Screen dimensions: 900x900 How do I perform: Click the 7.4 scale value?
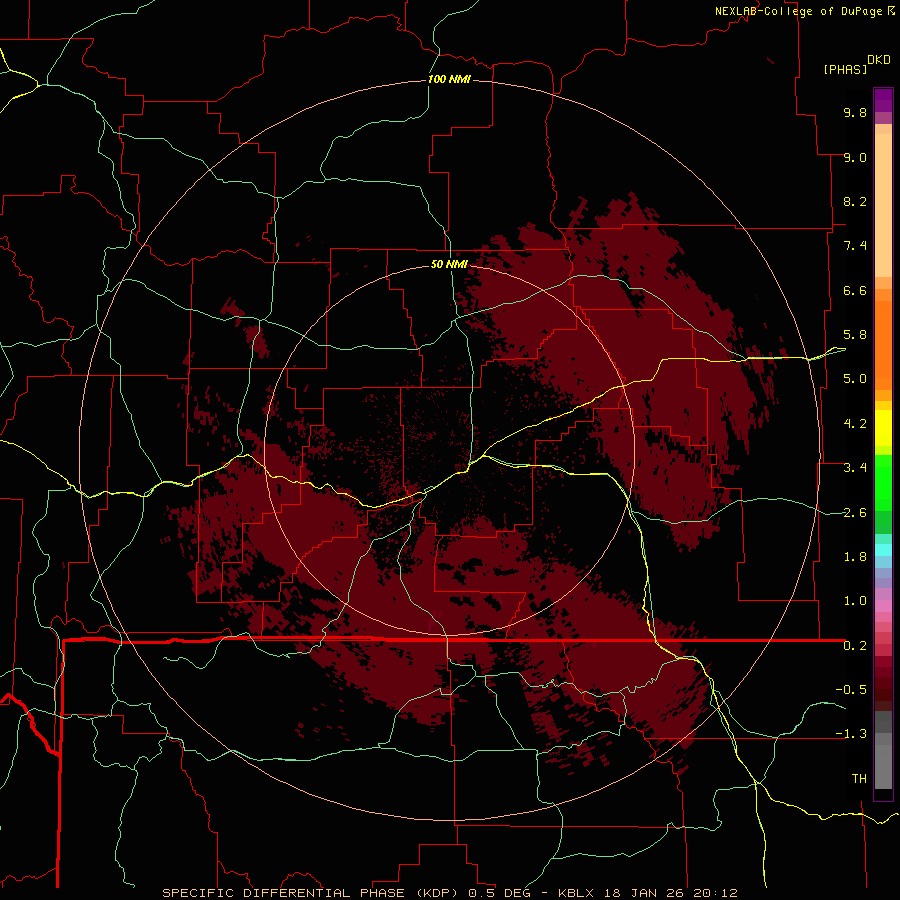[x=855, y=246]
